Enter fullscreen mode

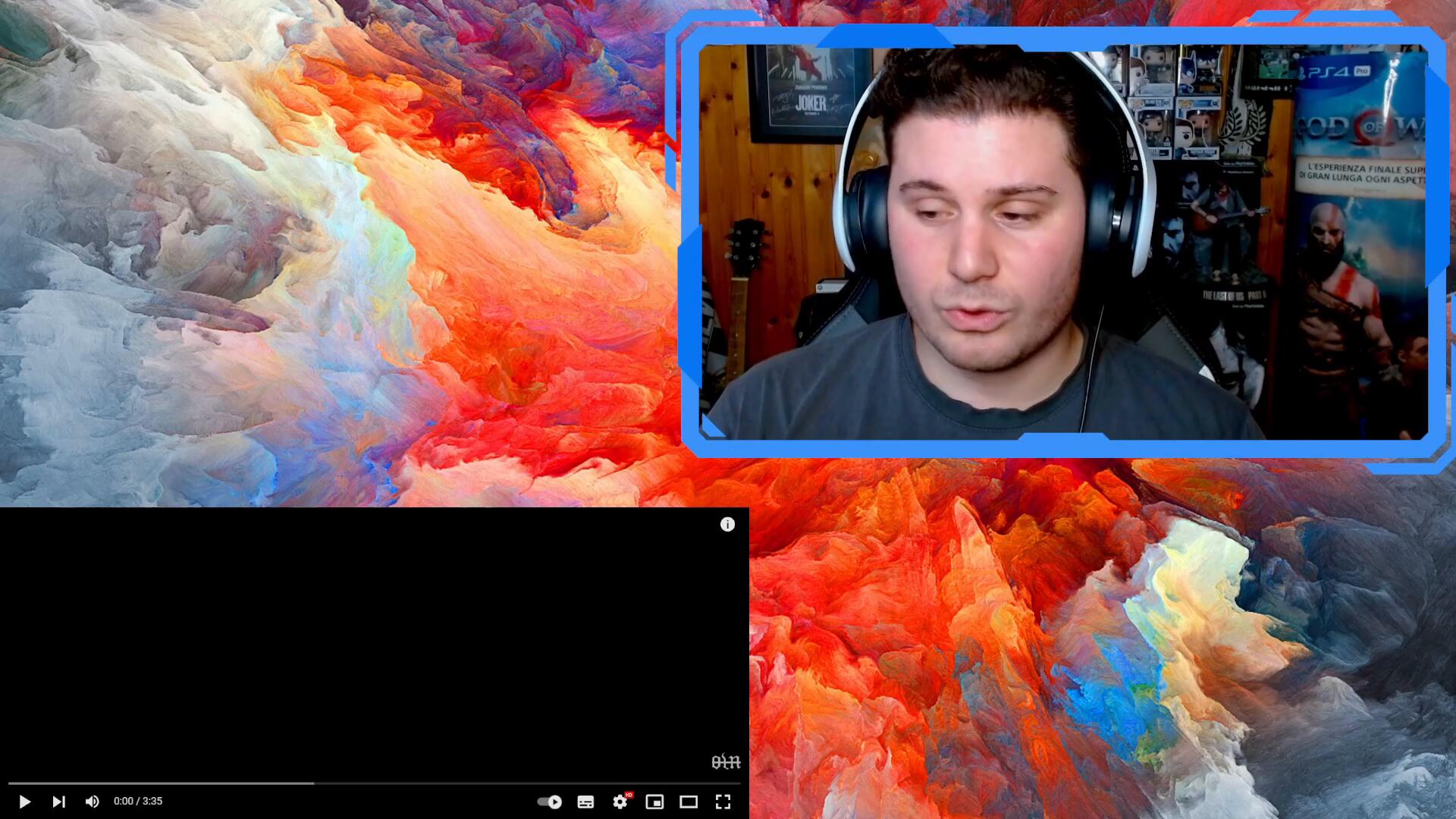(723, 802)
